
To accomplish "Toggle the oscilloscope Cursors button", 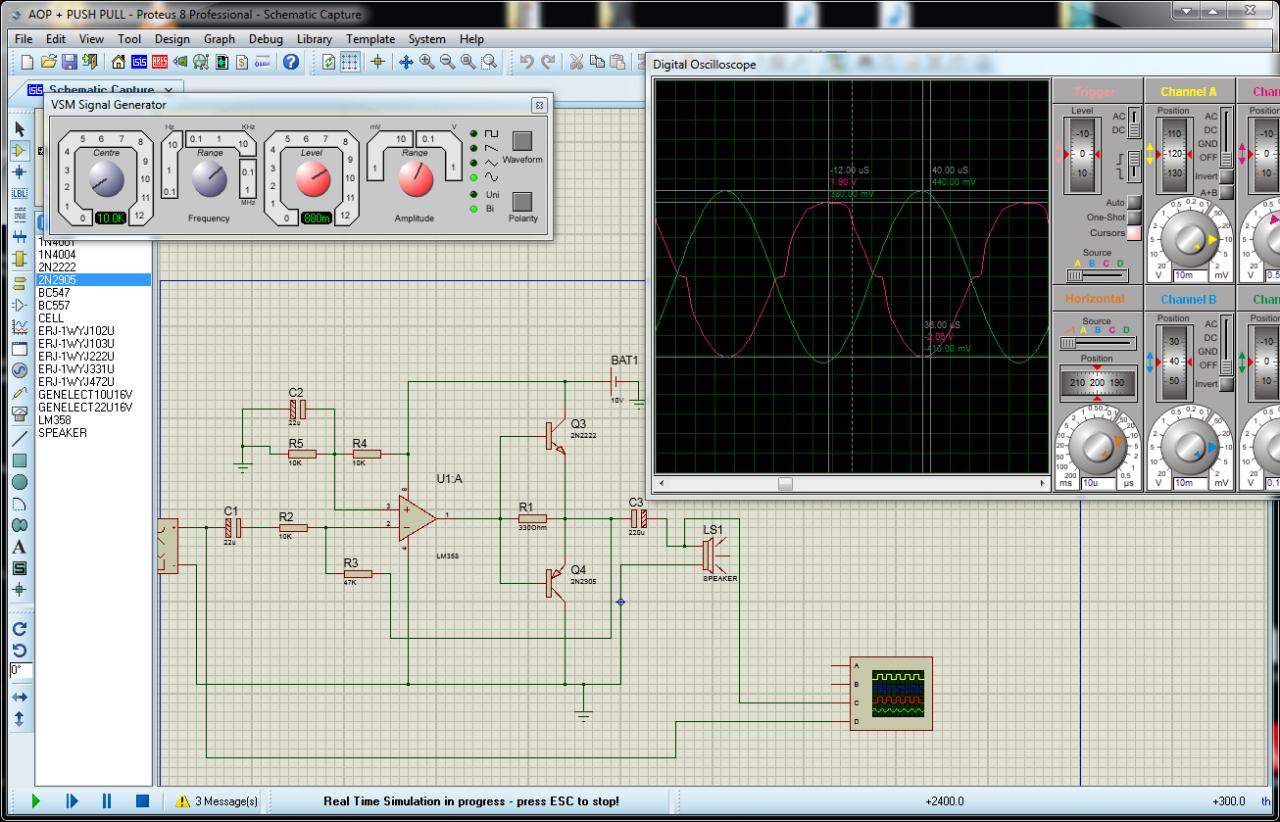I will click(1133, 233).
